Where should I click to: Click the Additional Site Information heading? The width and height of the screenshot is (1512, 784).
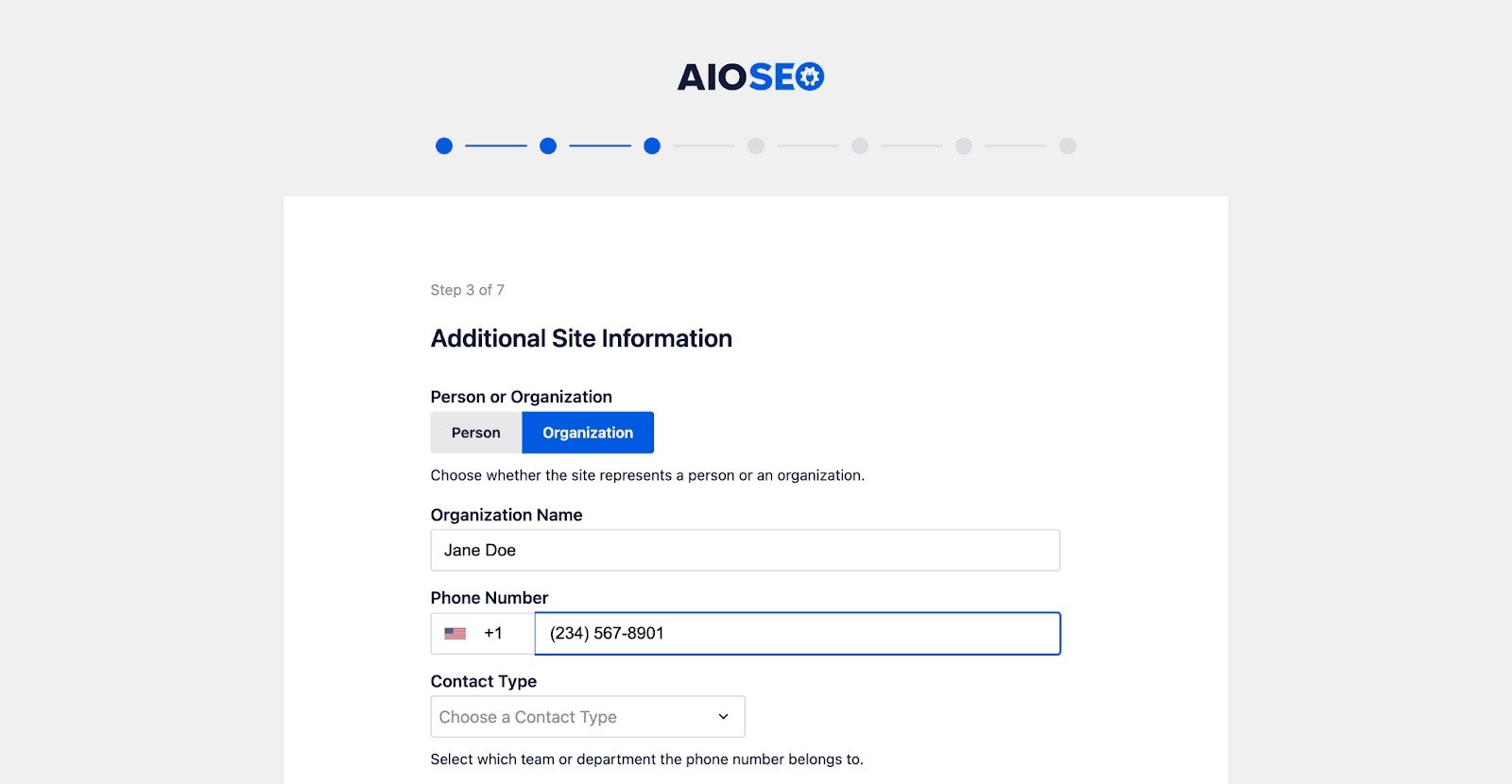tap(581, 338)
